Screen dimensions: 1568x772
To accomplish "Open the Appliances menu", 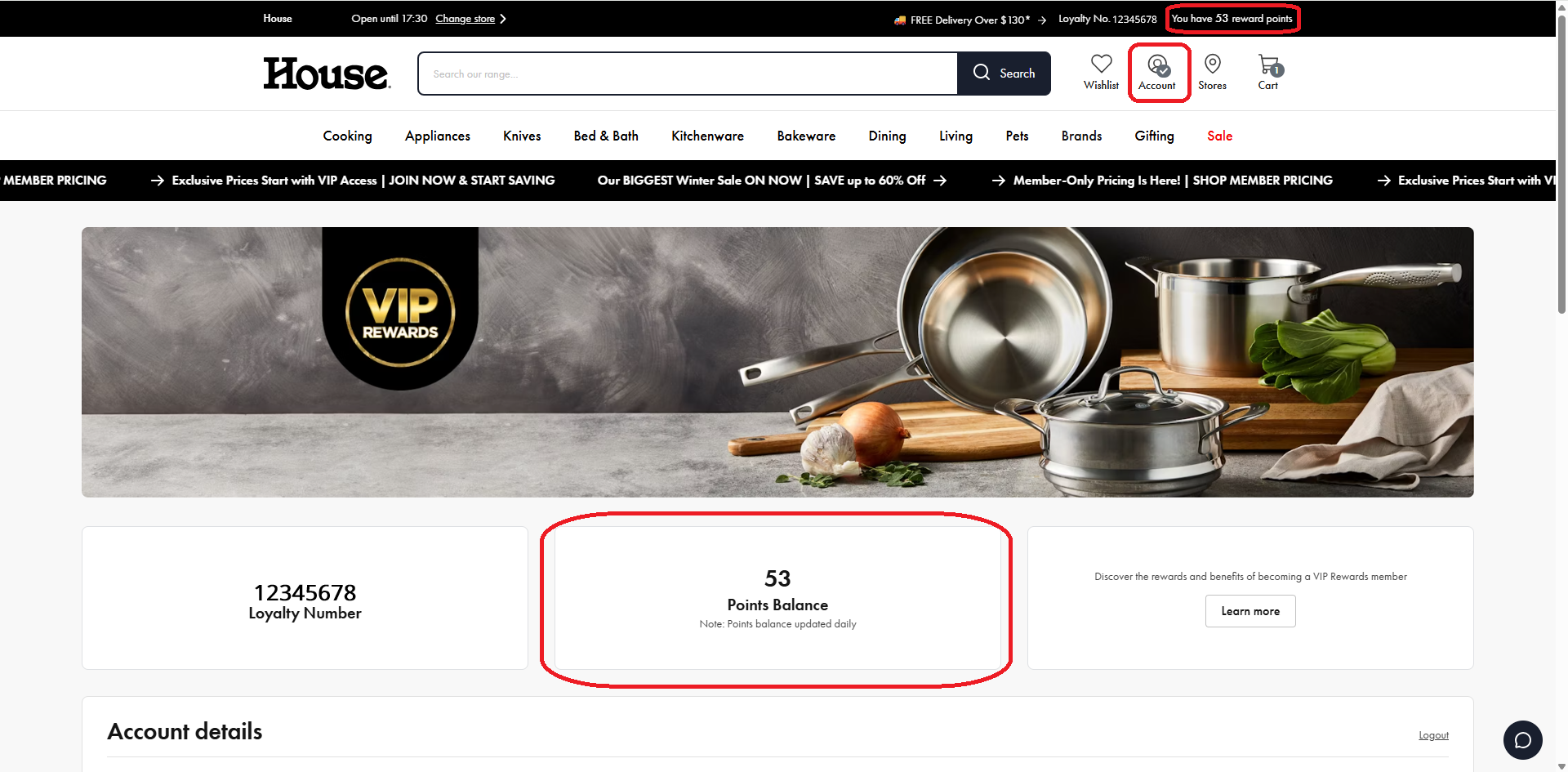I will click(438, 136).
